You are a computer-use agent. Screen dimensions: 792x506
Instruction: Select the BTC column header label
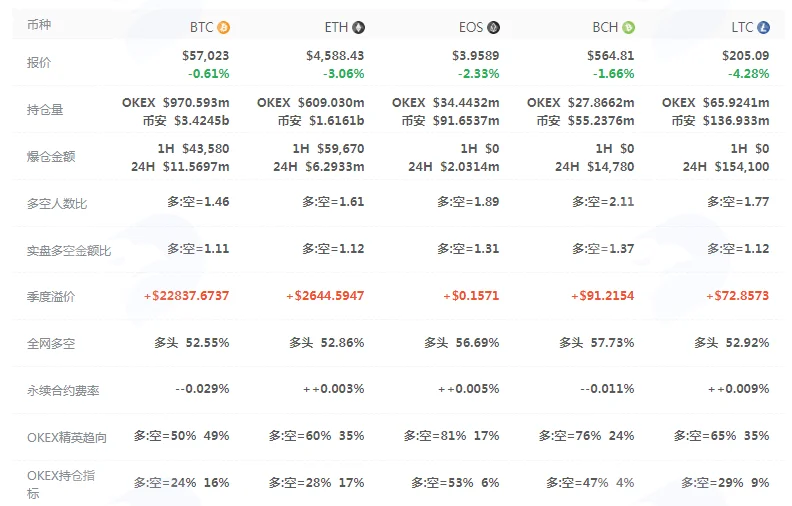(x=202, y=27)
